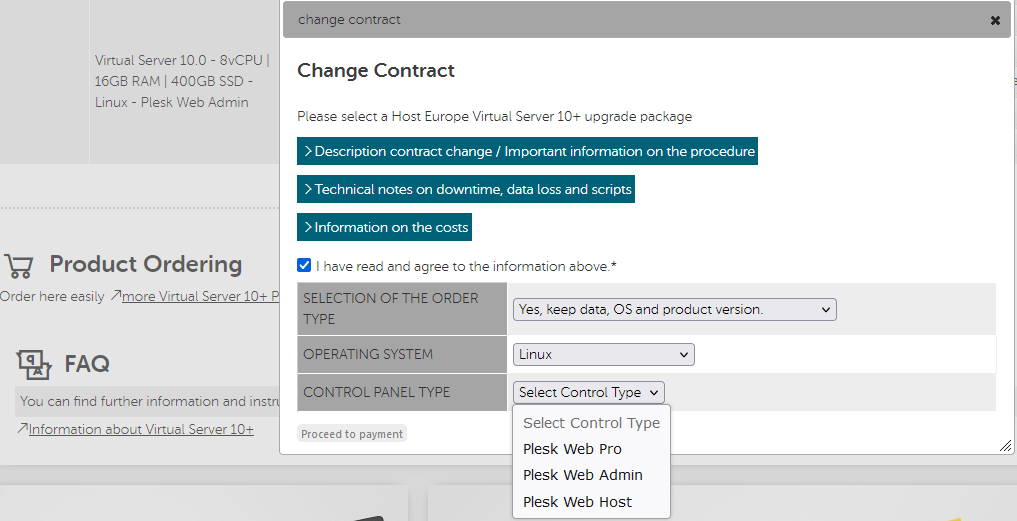Click Proceed to payment button
1017x521 pixels.
[x=352, y=434]
